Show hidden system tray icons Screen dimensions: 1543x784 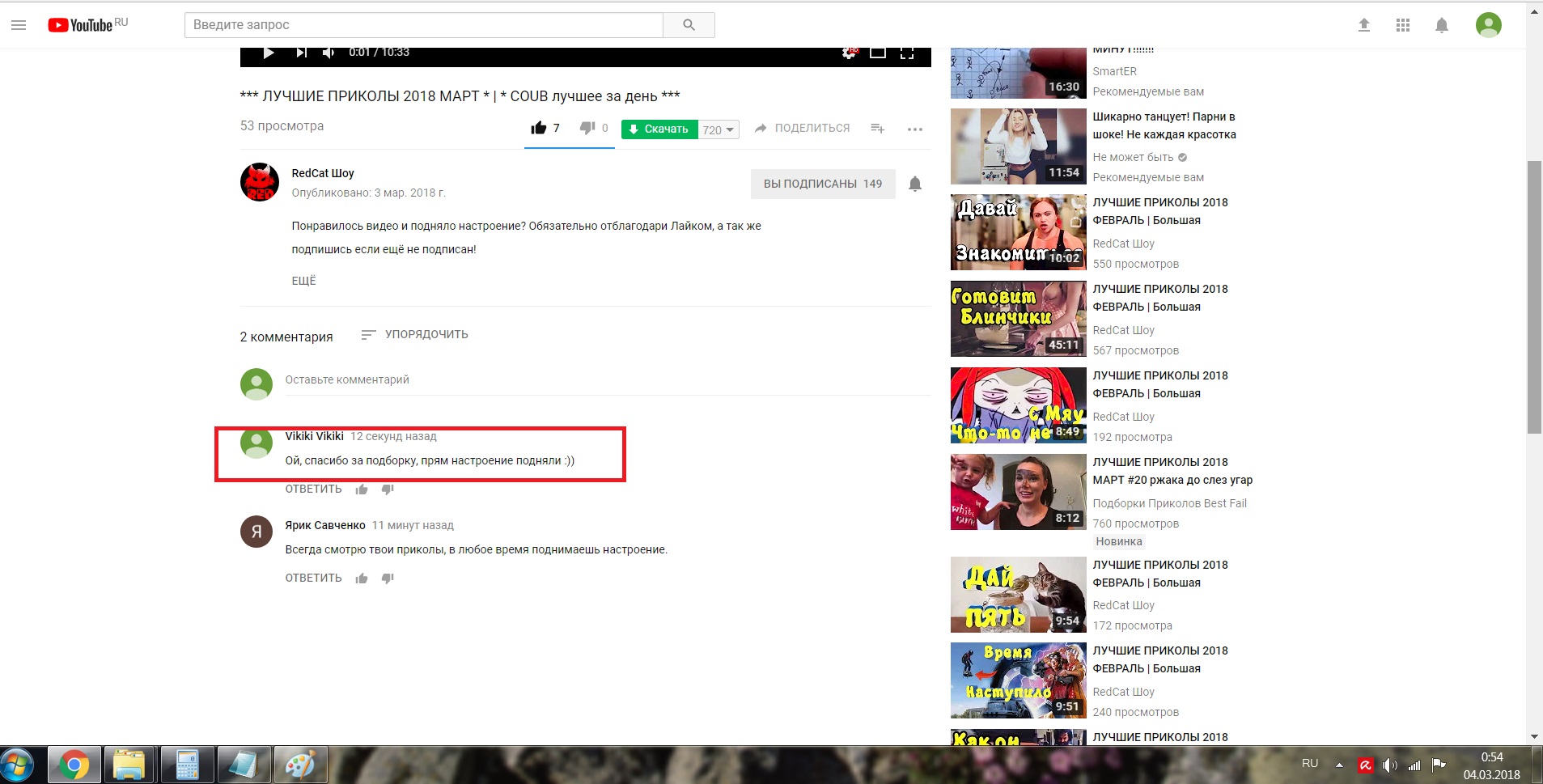pos(1339,765)
